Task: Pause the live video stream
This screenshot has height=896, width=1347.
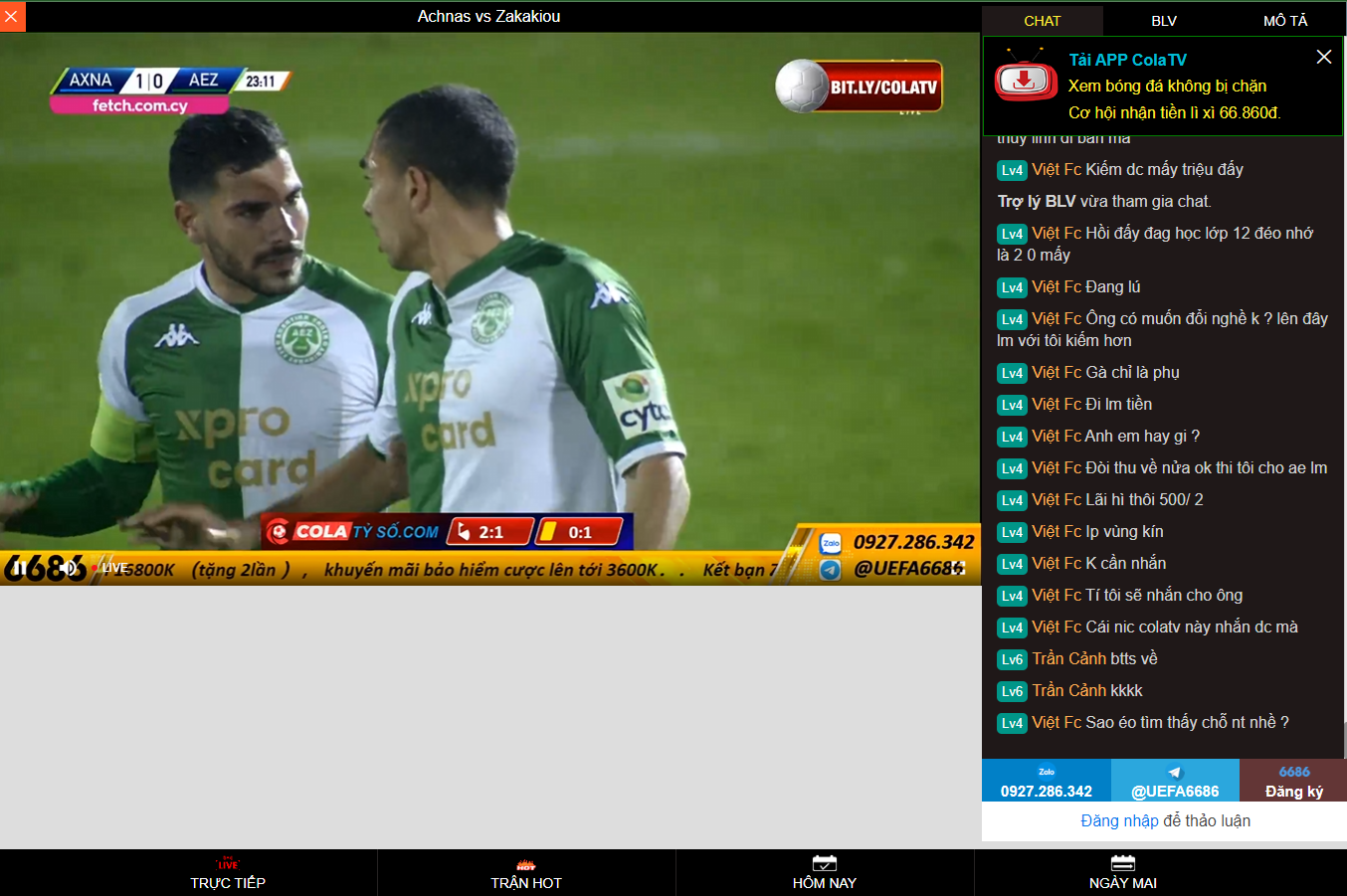Action: 20,568
